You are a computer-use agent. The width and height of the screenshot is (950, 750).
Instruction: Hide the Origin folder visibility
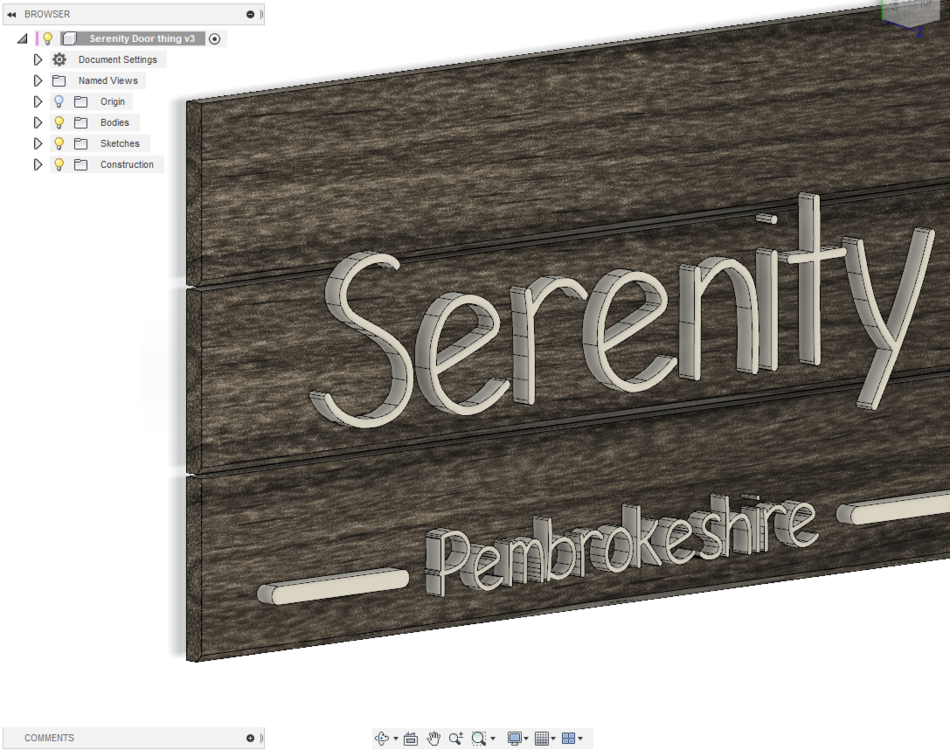click(58, 101)
